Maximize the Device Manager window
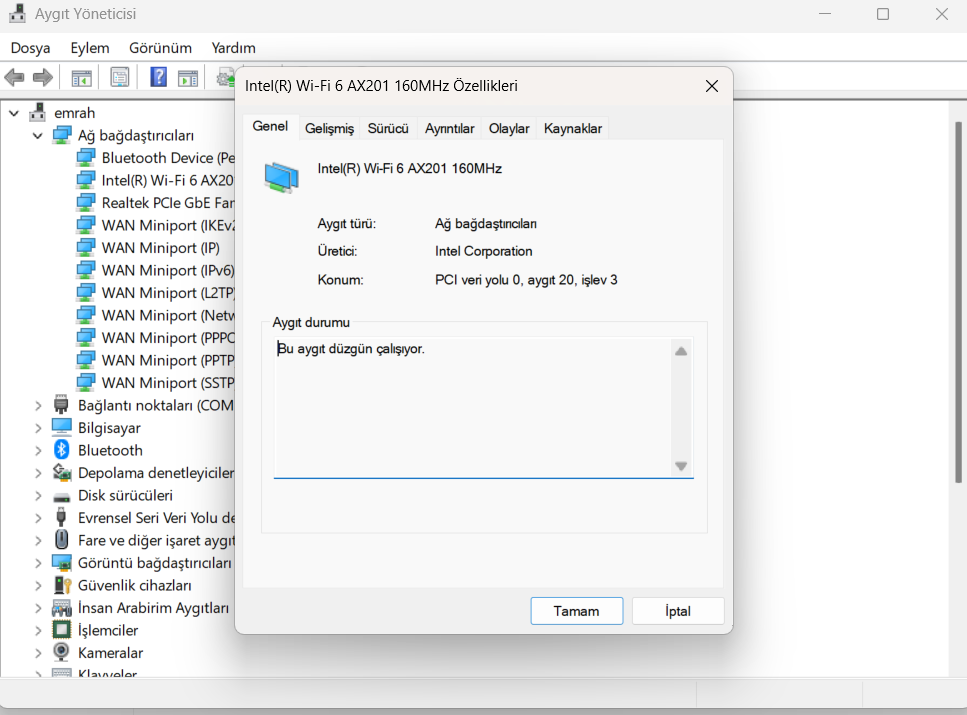 tap(883, 14)
